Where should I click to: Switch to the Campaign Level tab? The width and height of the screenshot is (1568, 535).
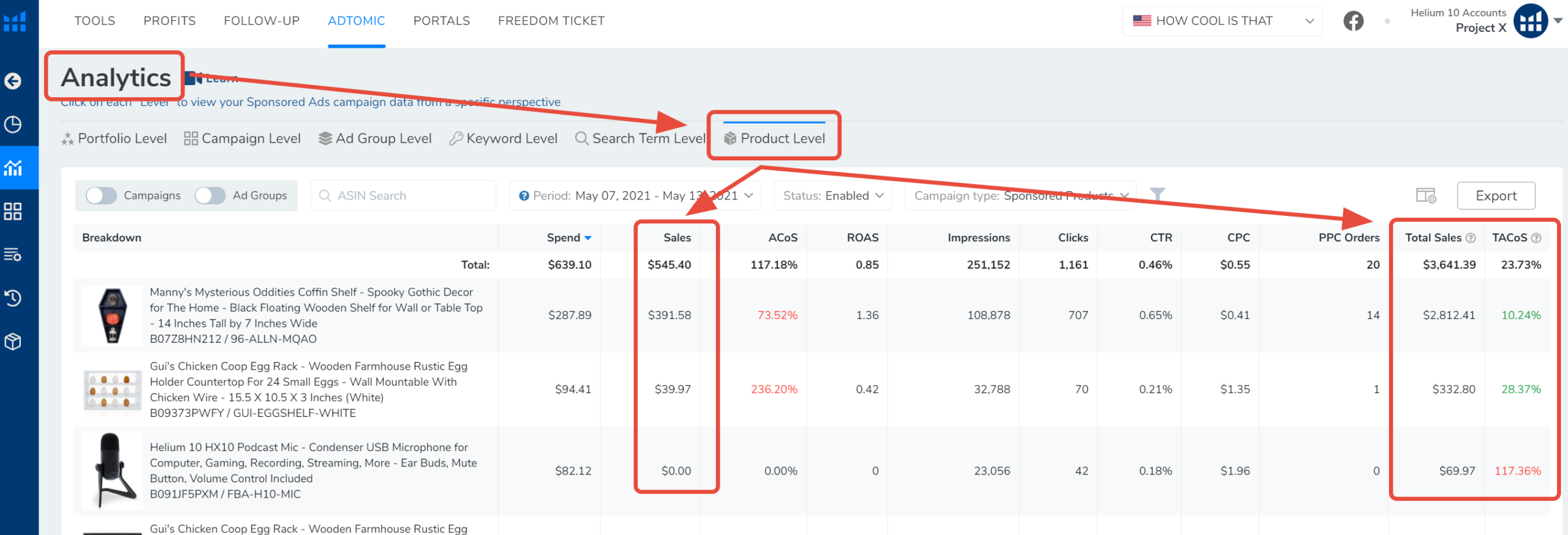243,138
